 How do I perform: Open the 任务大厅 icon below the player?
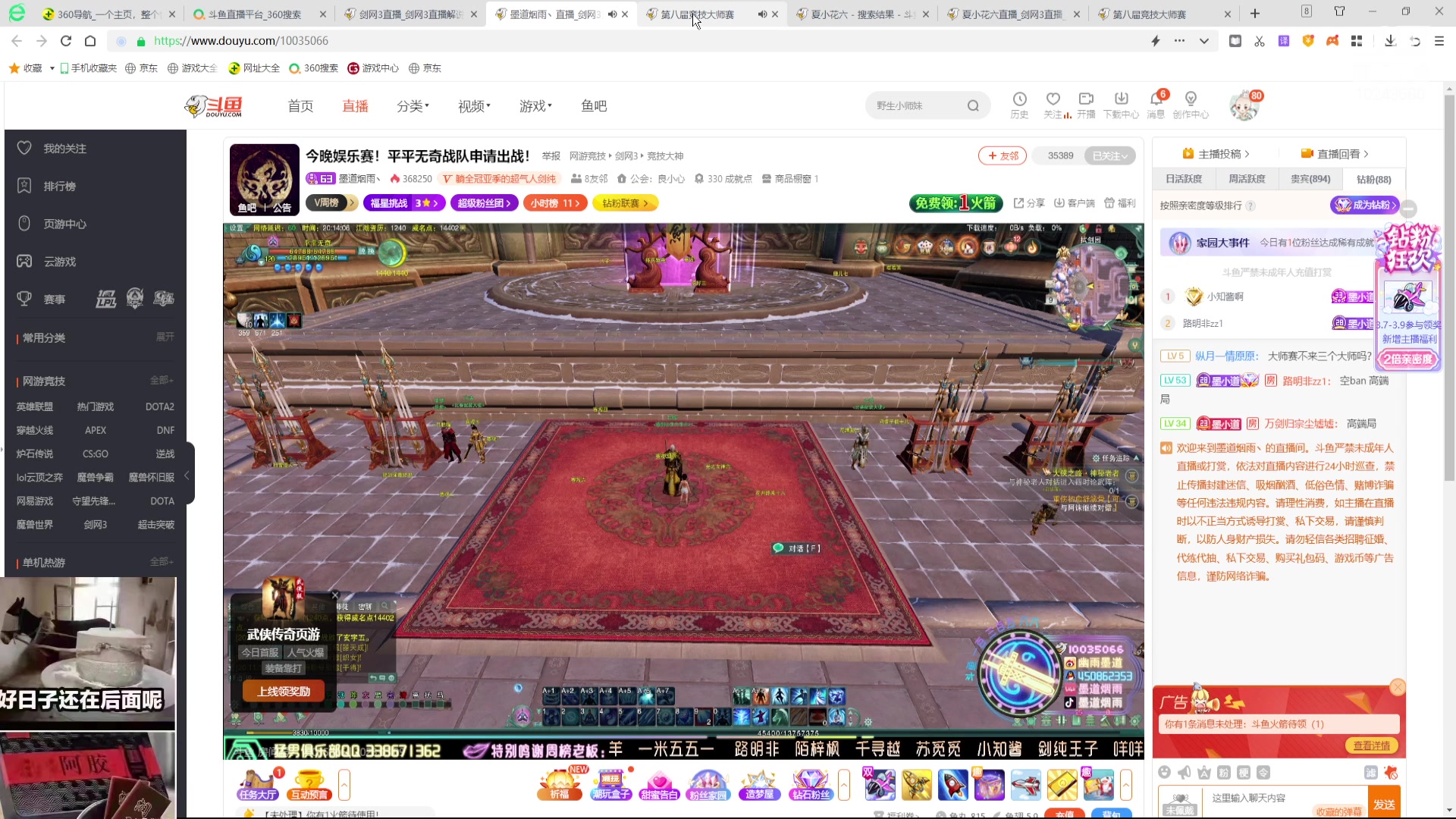[x=257, y=785]
